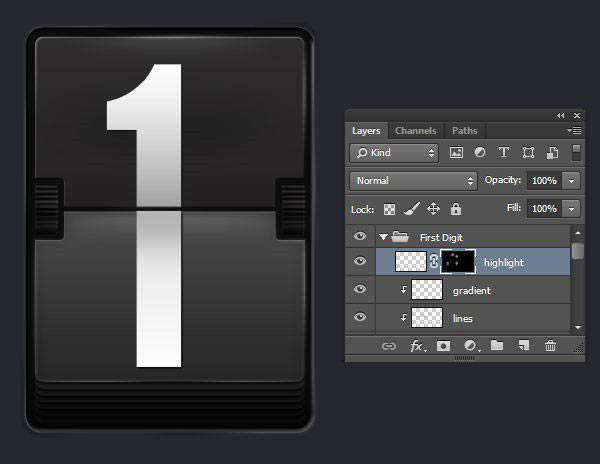
Task: Click the lock transparent pixels icon
Action: point(390,209)
